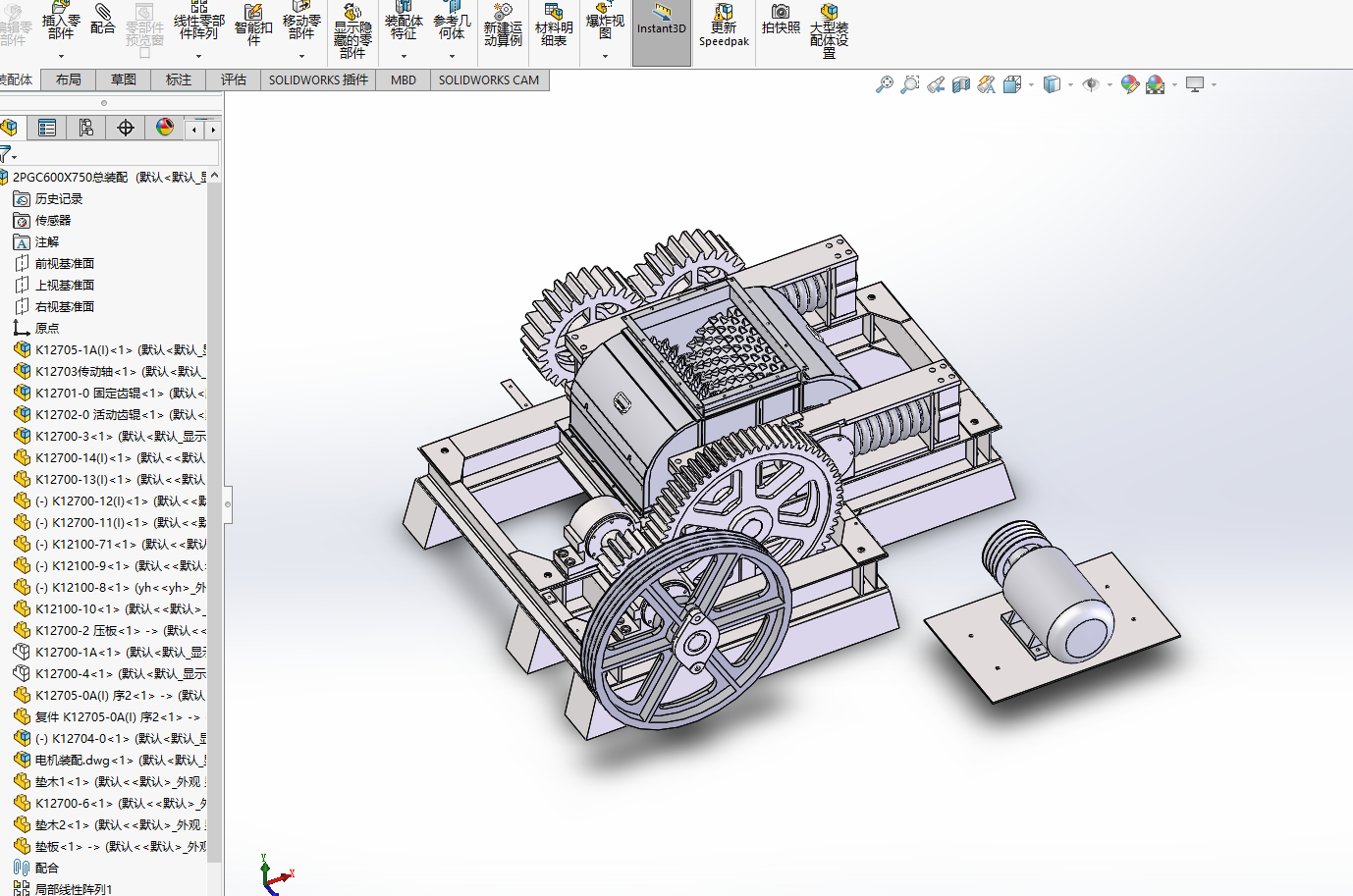Image resolution: width=1353 pixels, height=896 pixels.
Task: Select K12701-0 固定齿辊<1> component
Action: (110, 393)
